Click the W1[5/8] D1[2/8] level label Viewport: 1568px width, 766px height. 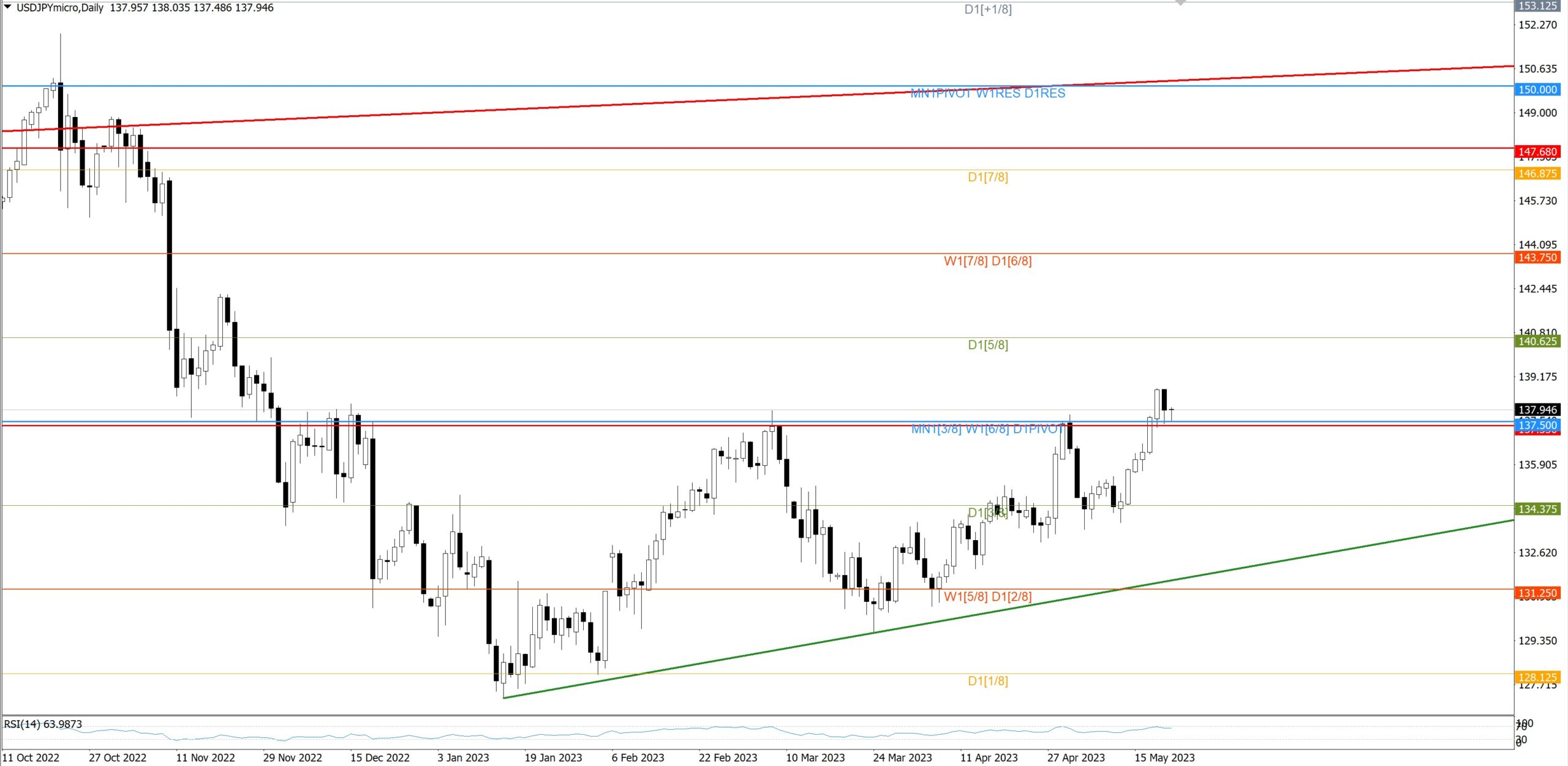pos(987,597)
